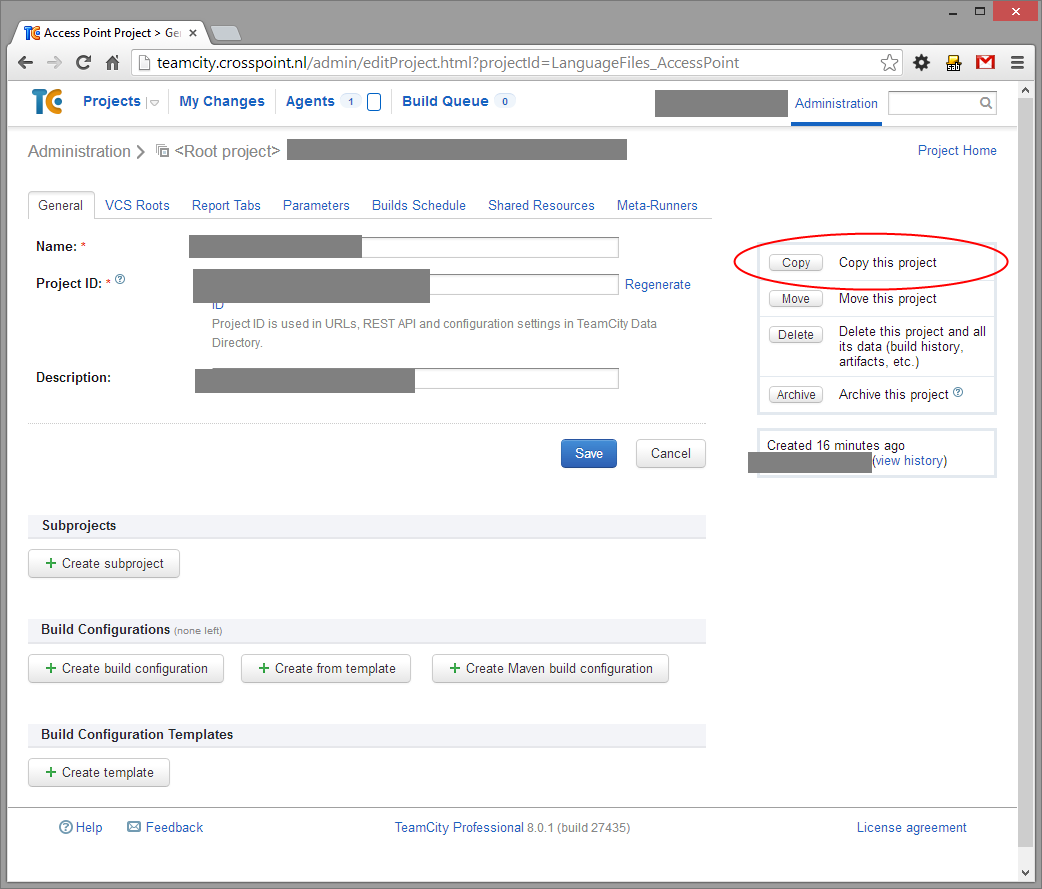Click the scrollbar down arrow
Image resolution: width=1042 pixels, height=889 pixels.
coord(1025,873)
